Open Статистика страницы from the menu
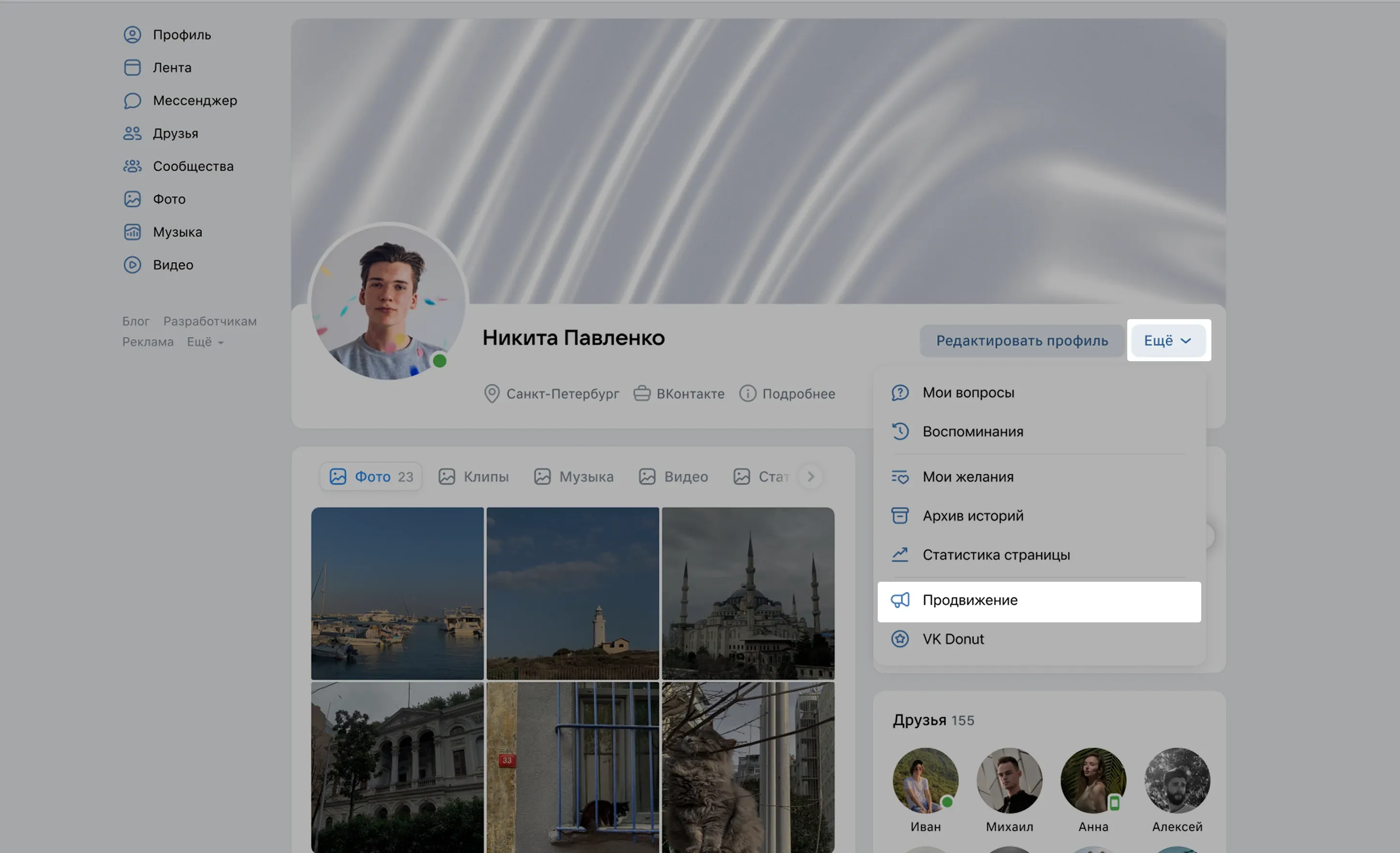The width and height of the screenshot is (1400, 853). (x=1039, y=555)
